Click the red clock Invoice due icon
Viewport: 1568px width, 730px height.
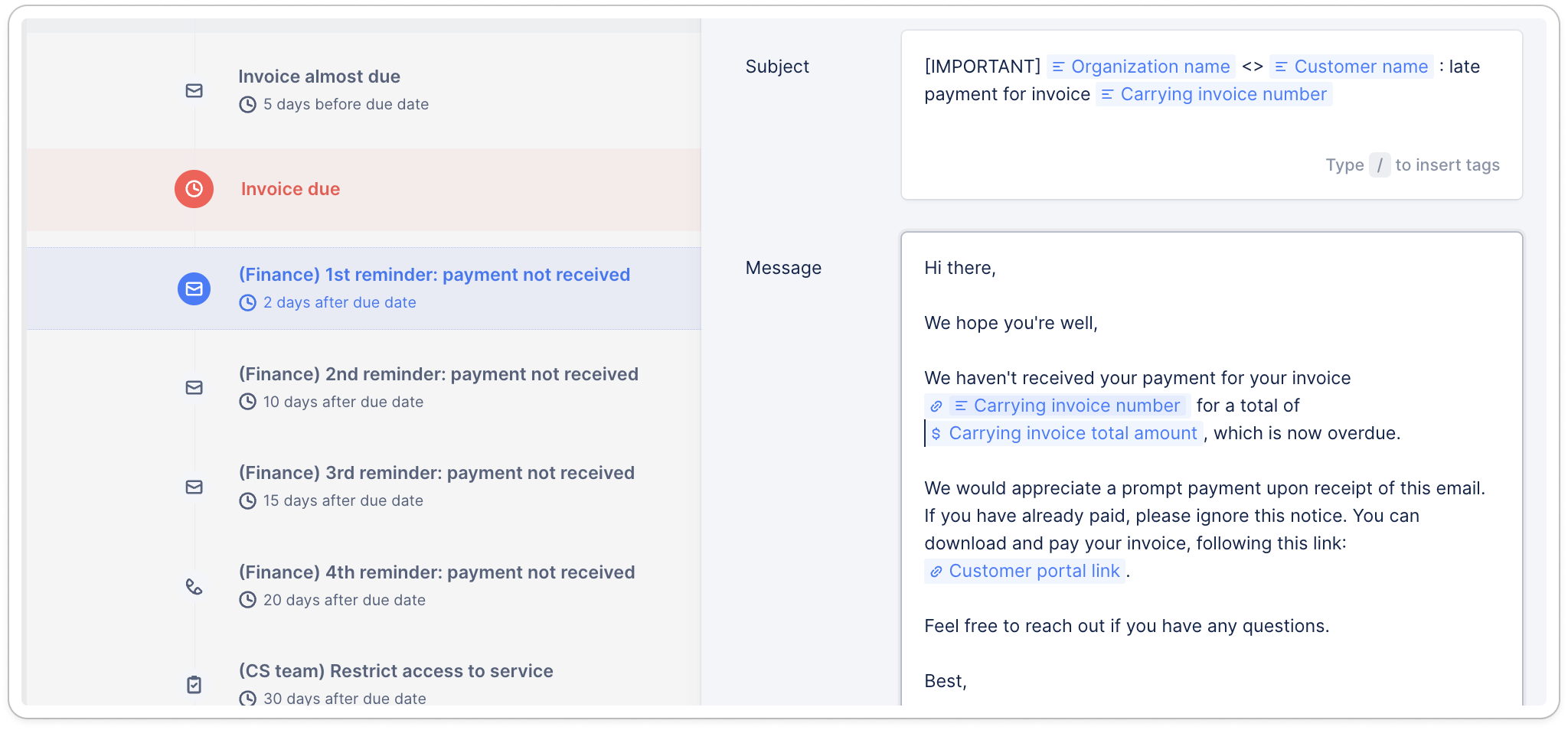pos(194,189)
